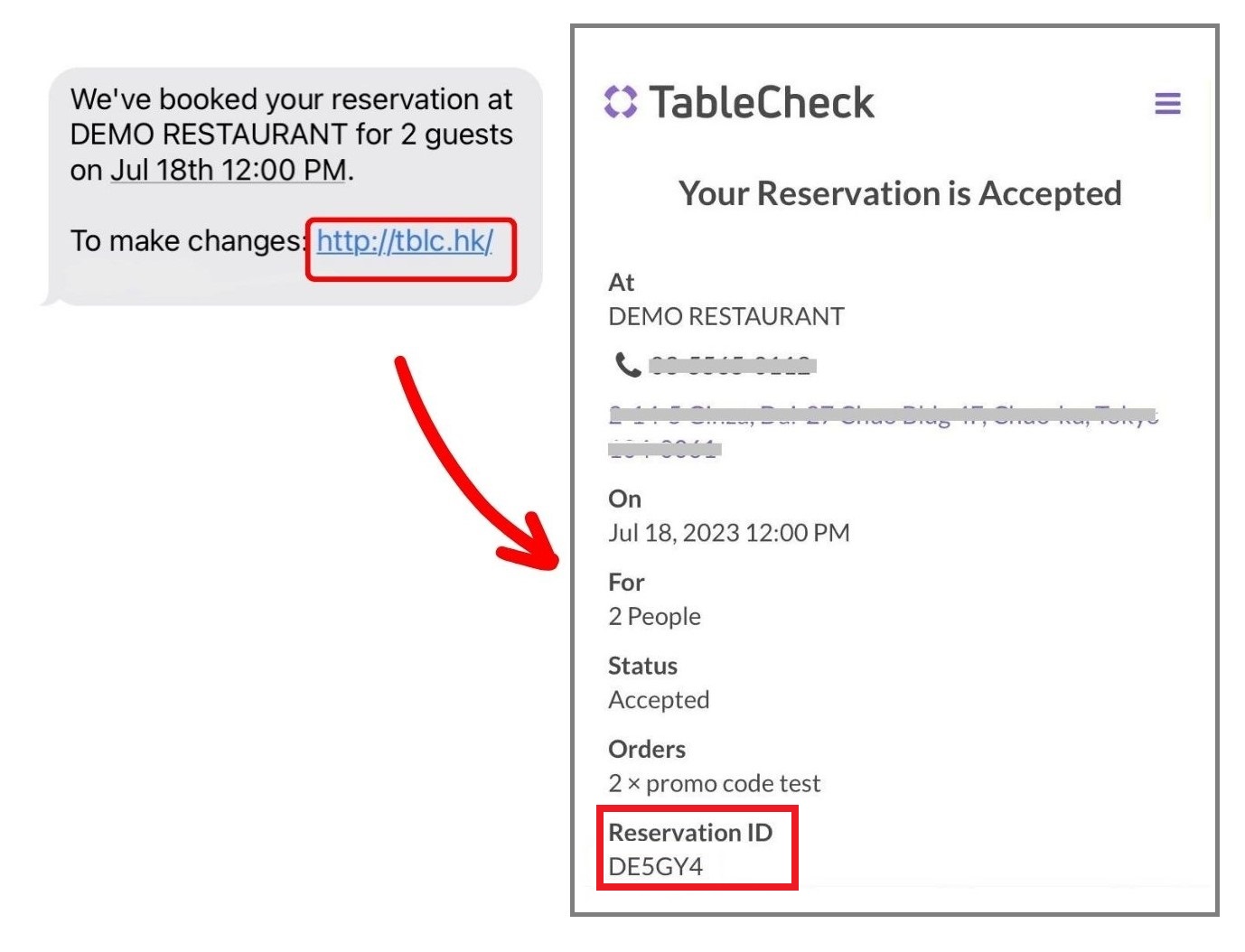Select the '2 × promo code test' order
Screen dimensions: 1245x952
coord(714,783)
